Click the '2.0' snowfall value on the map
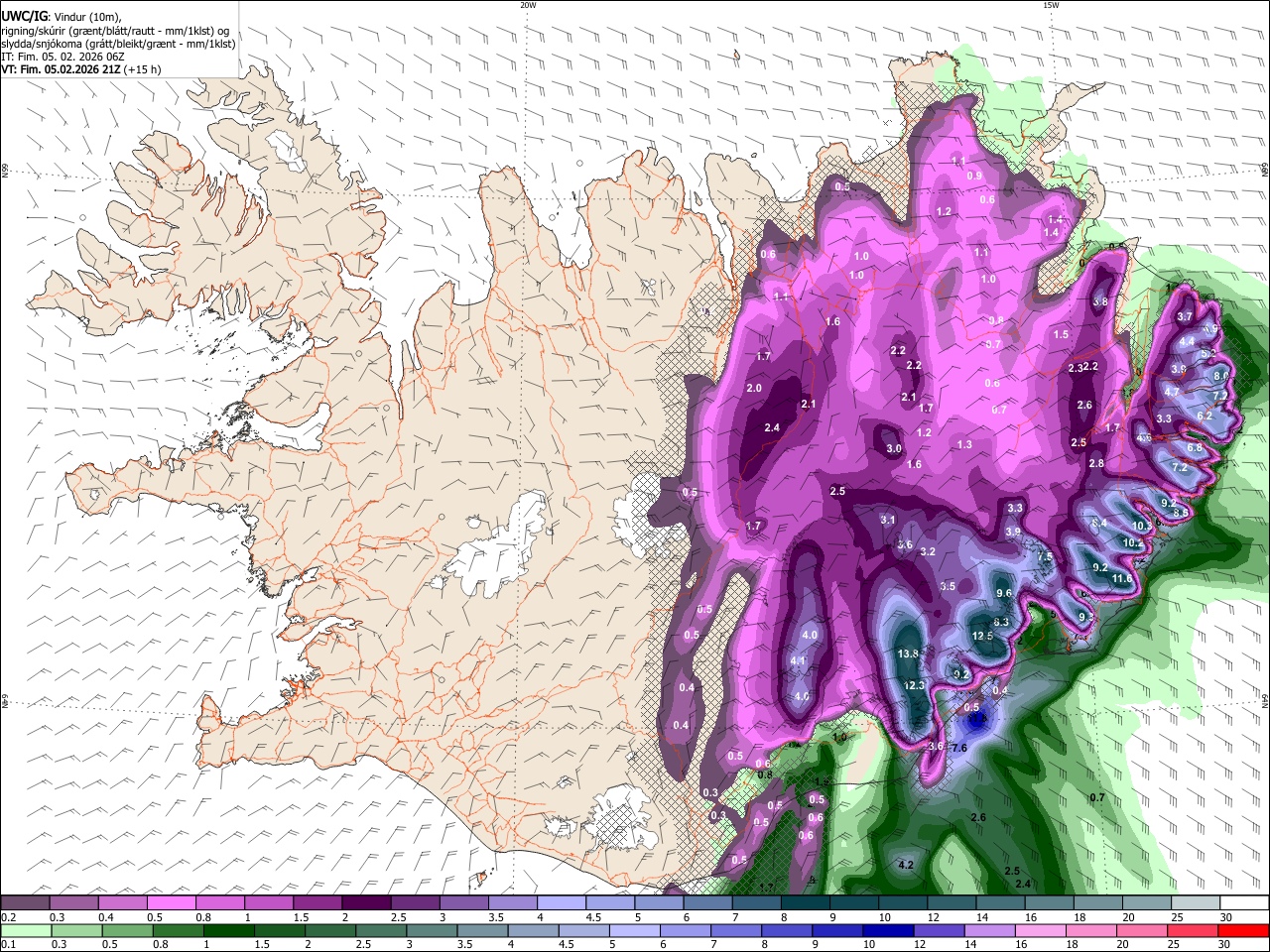 coord(754,388)
